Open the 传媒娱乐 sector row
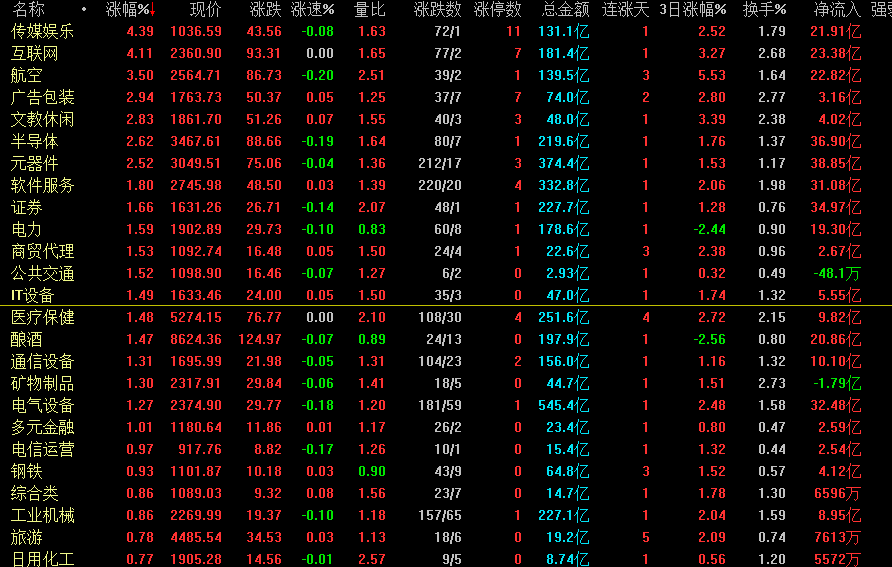Image resolution: width=892 pixels, height=567 pixels. coord(446,31)
